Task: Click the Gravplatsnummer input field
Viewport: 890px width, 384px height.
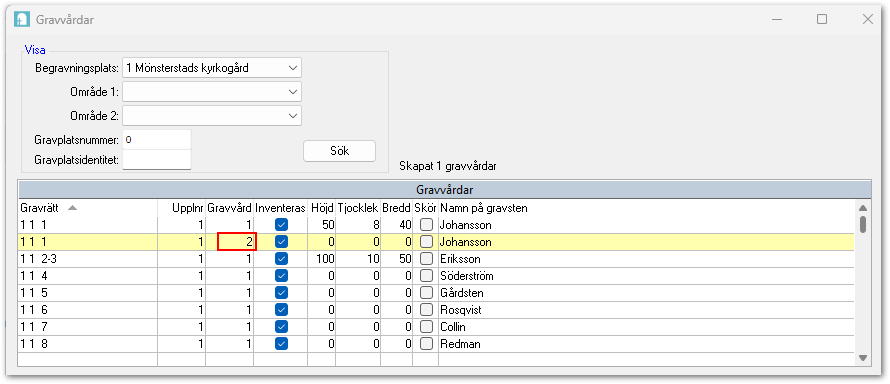Action: click(x=157, y=139)
